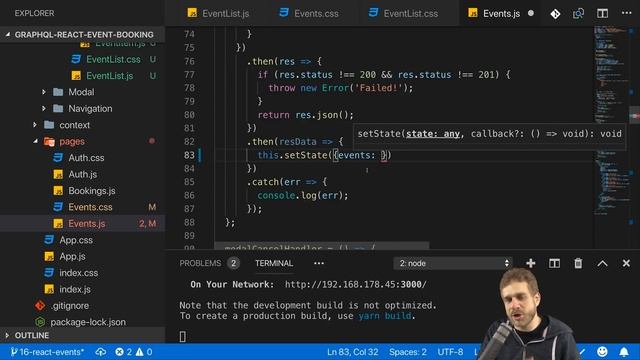Screen dimensions: 640x360
Task: Open the PROBLEMS panel tab
Action: (x=200, y=263)
